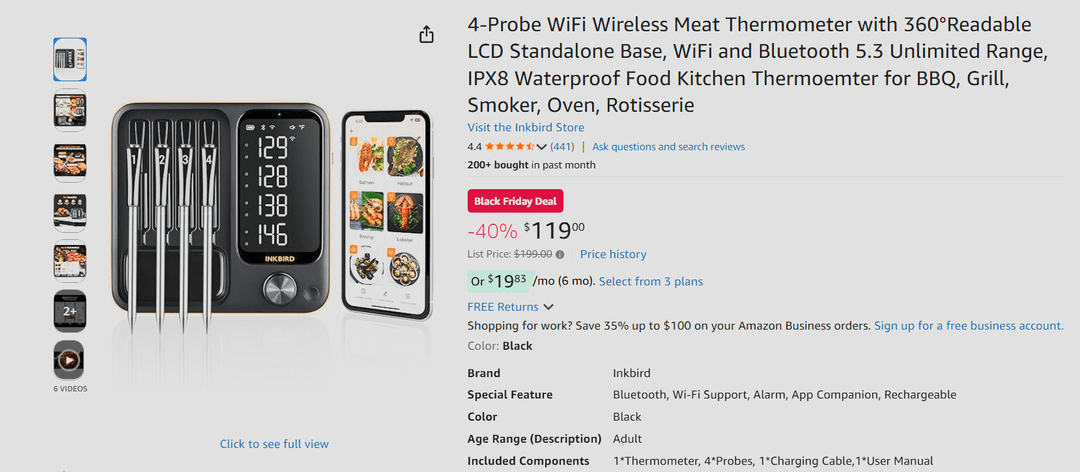The width and height of the screenshot is (1080, 472).
Task: Select the fifth product thumbnail
Action: point(69,261)
